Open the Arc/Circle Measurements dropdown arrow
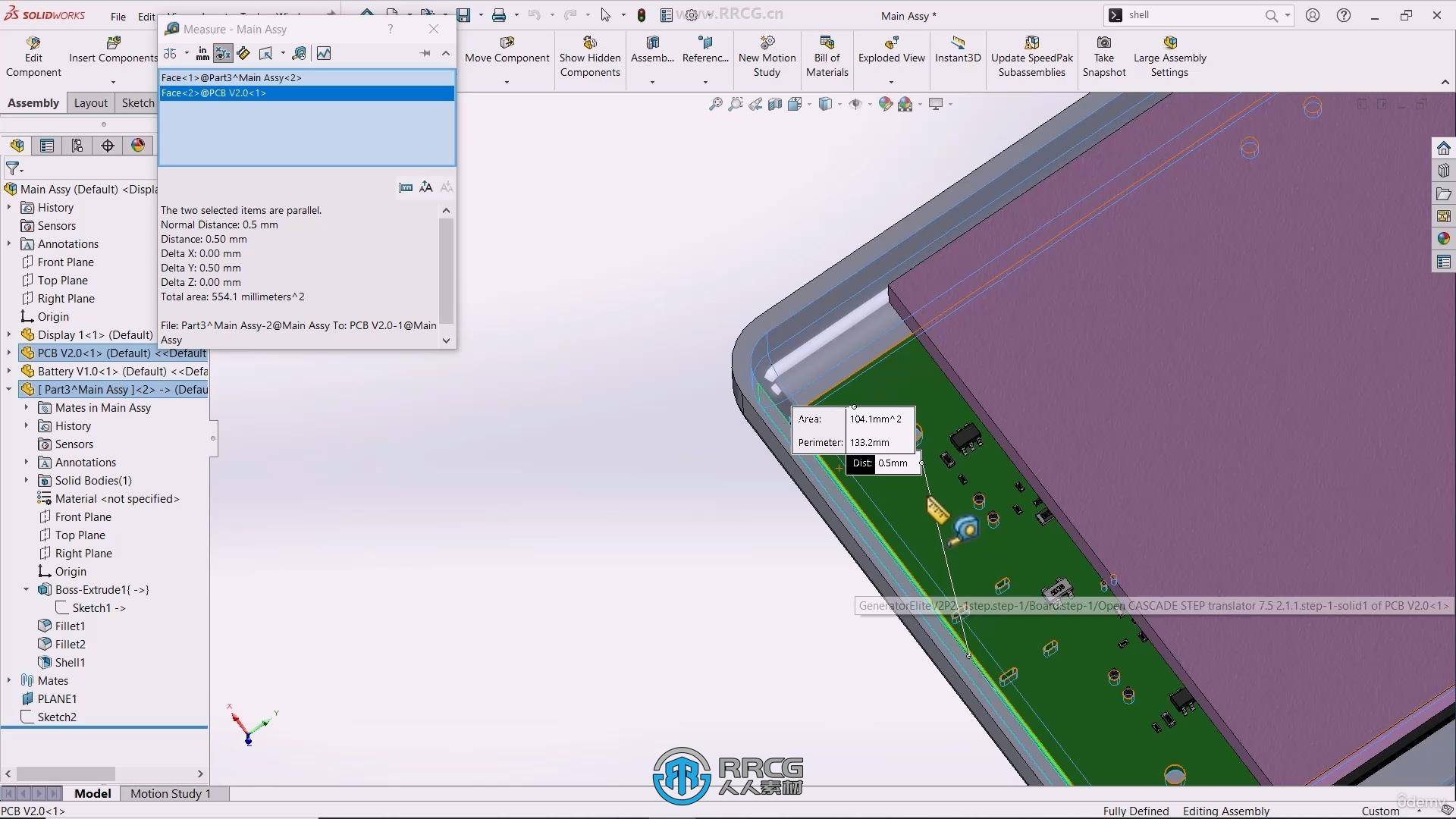The width and height of the screenshot is (1456, 819). click(x=187, y=53)
